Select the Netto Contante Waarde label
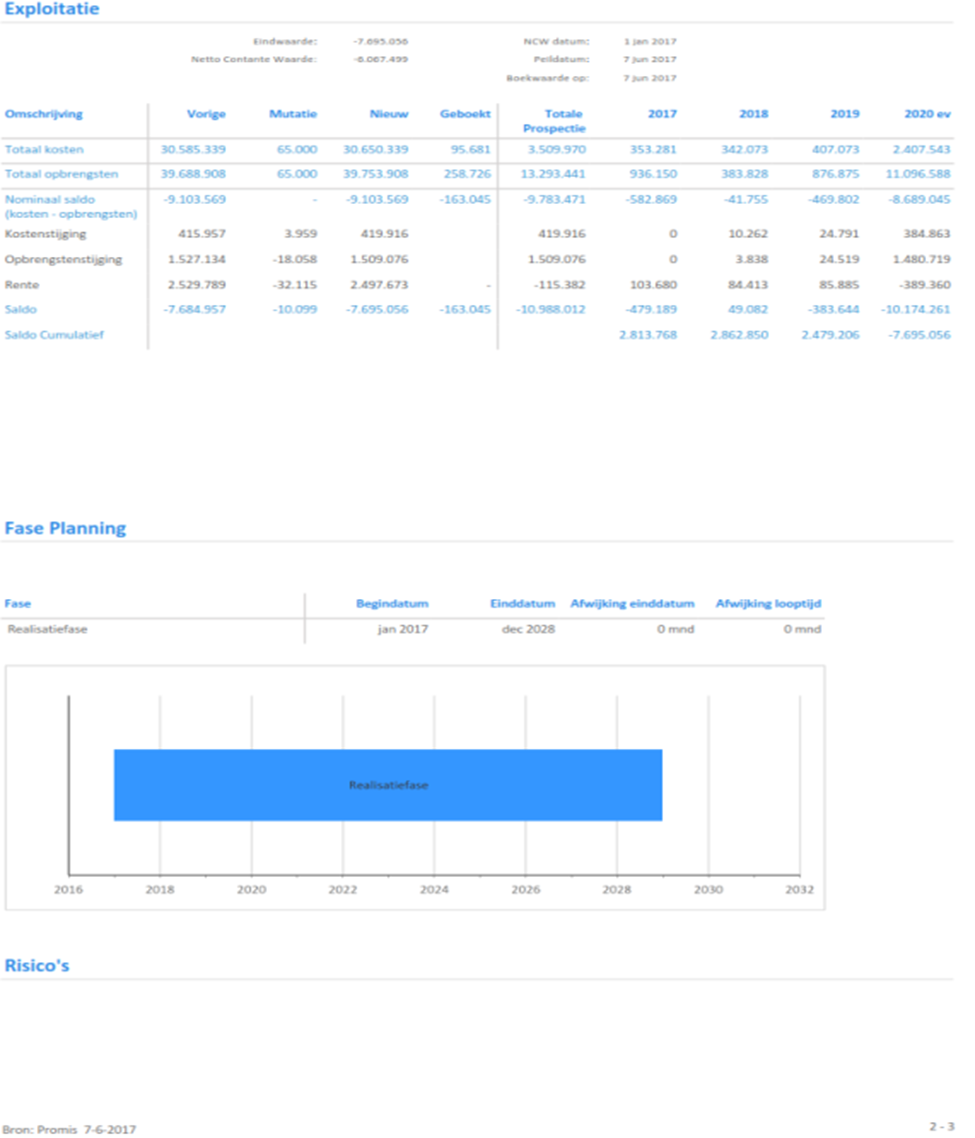975x1138 pixels. click(254, 60)
